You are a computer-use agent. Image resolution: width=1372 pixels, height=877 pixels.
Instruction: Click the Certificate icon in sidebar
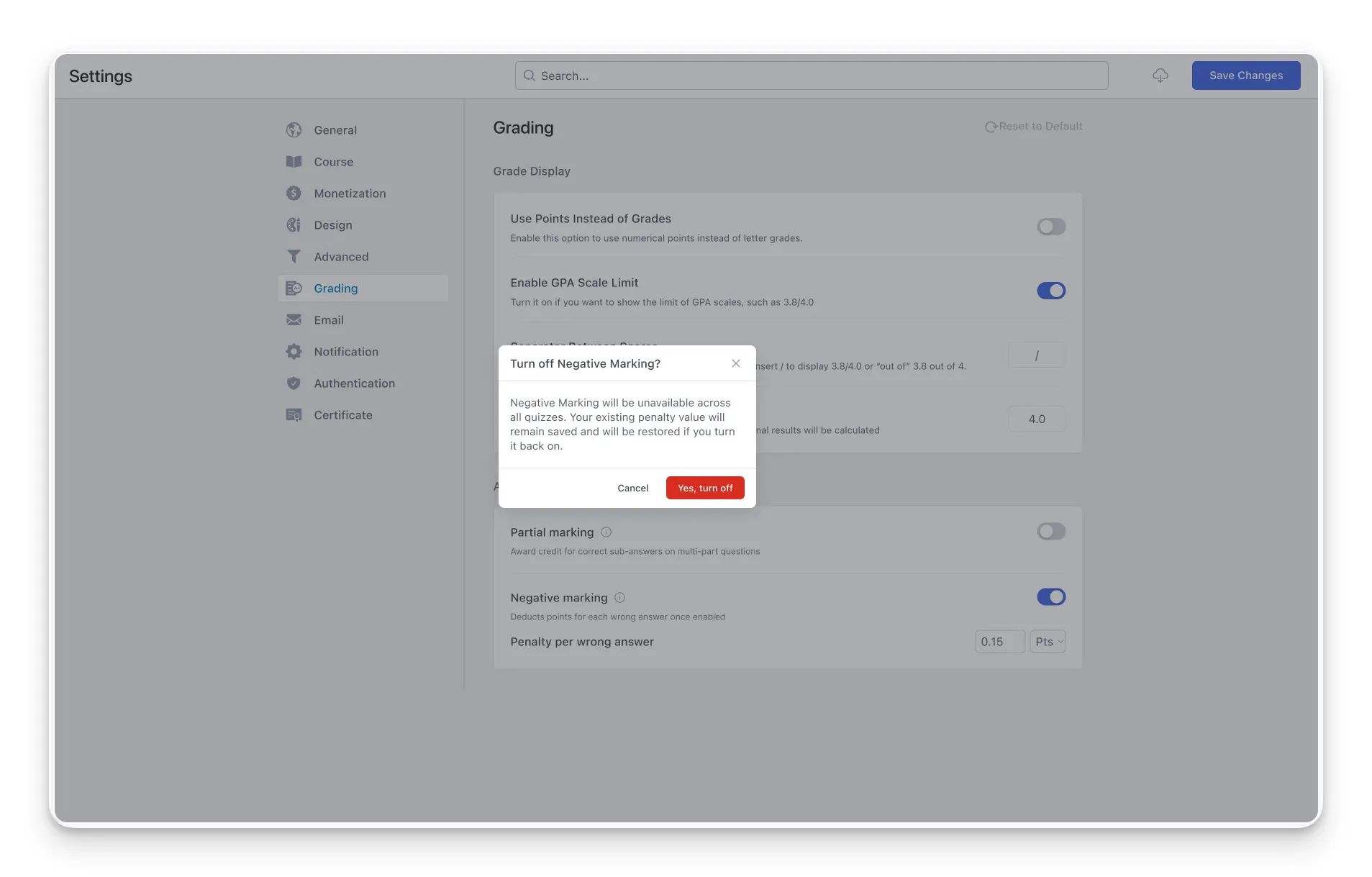click(x=294, y=415)
